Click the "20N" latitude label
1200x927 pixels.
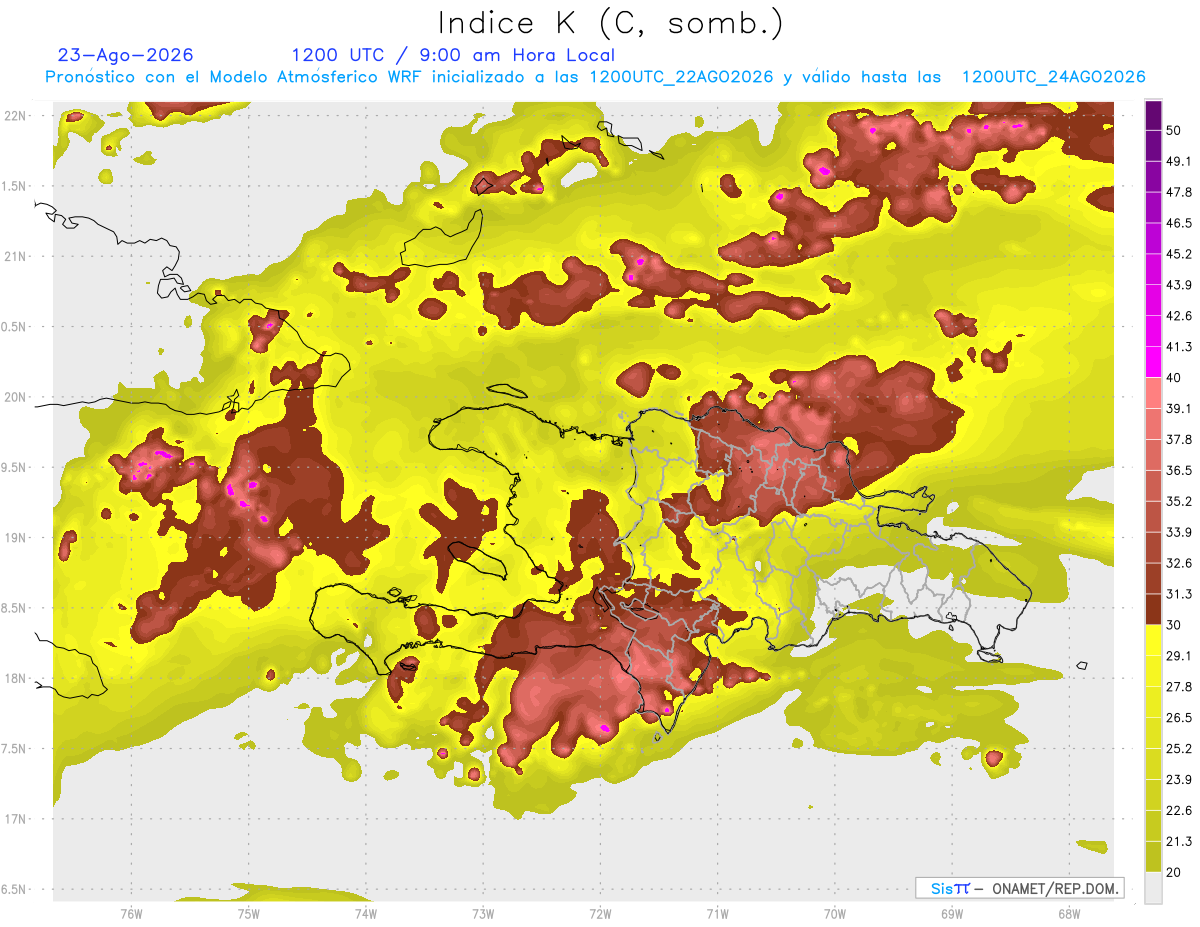point(15,397)
